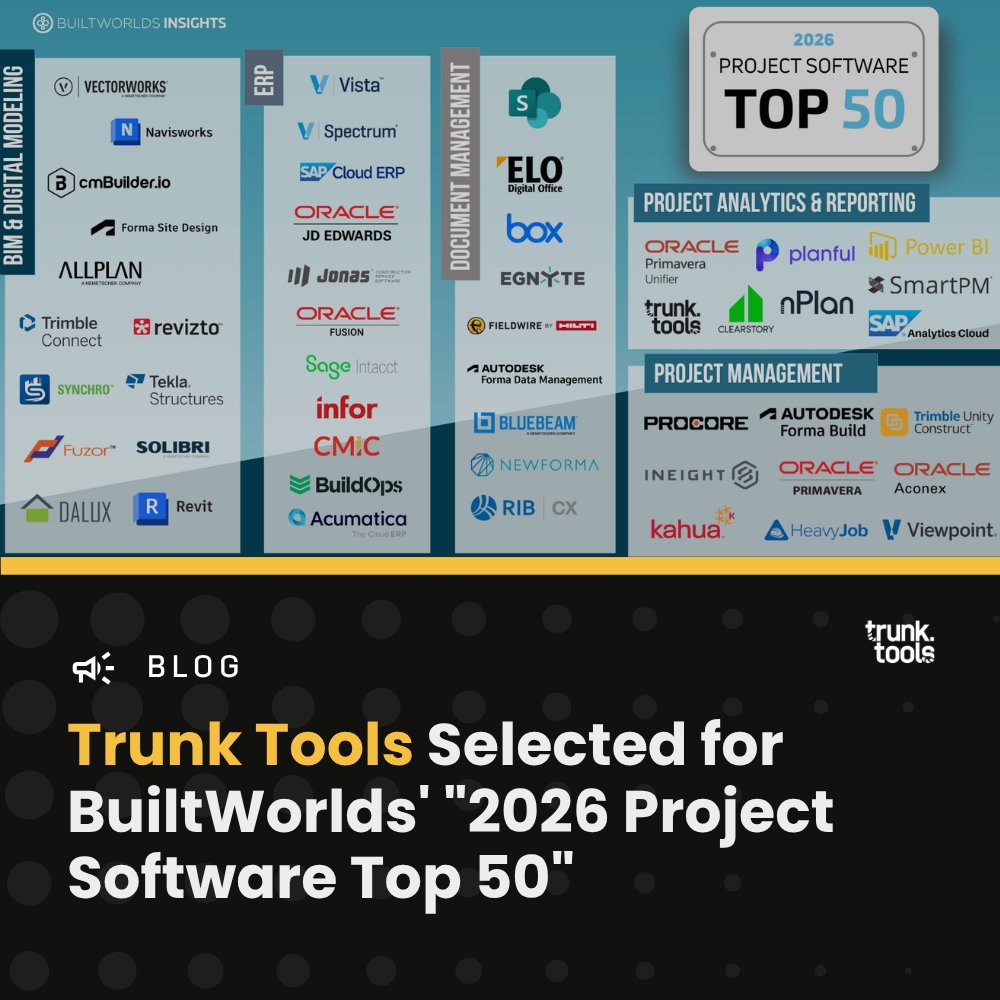Click the Revit logo

point(173,508)
